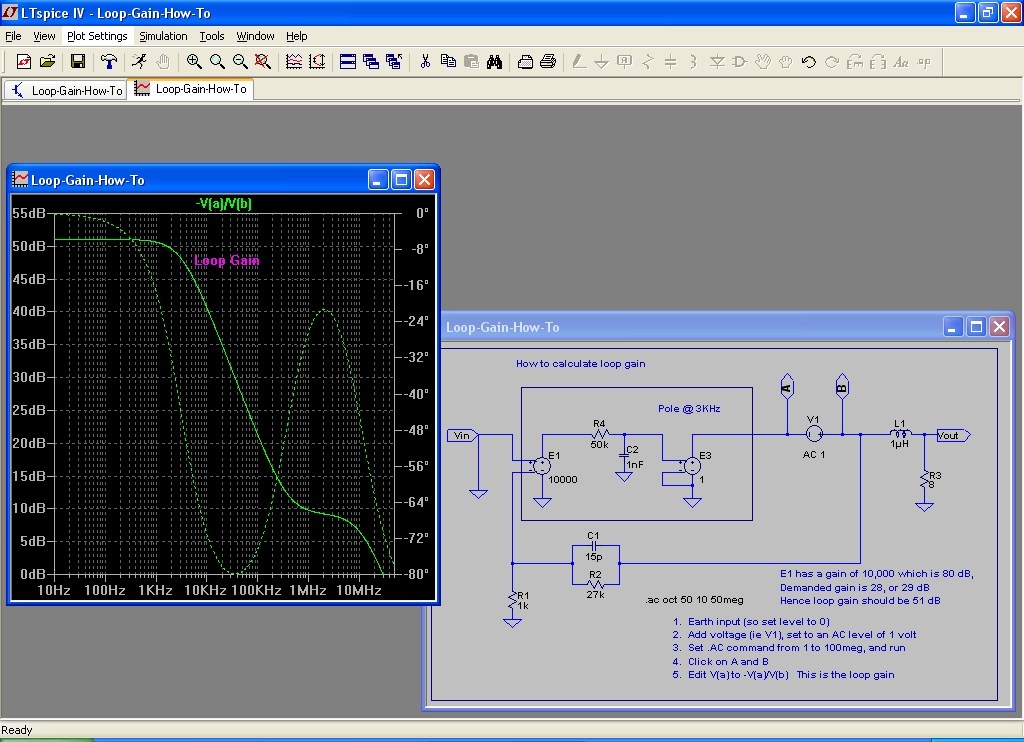Print with the printer icon

(x=548, y=61)
